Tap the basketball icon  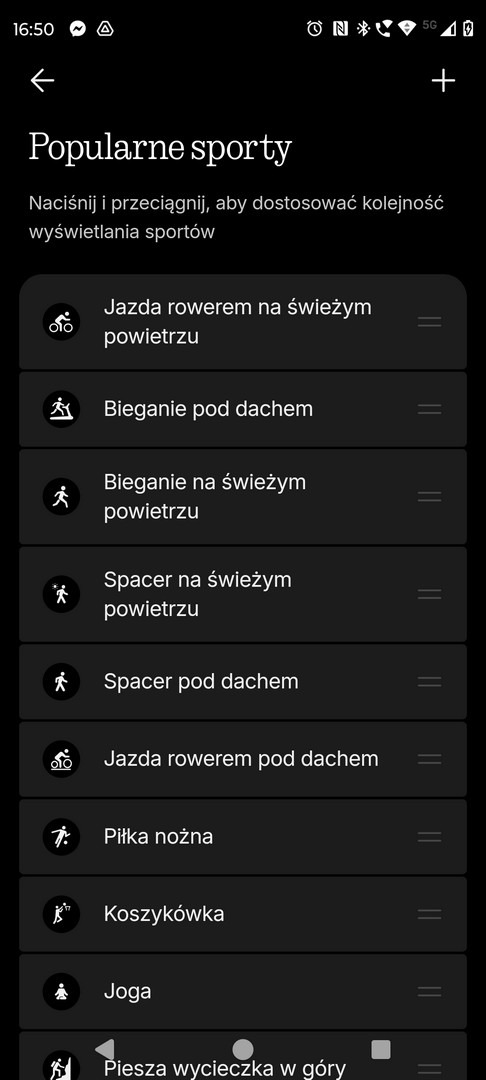click(61, 914)
